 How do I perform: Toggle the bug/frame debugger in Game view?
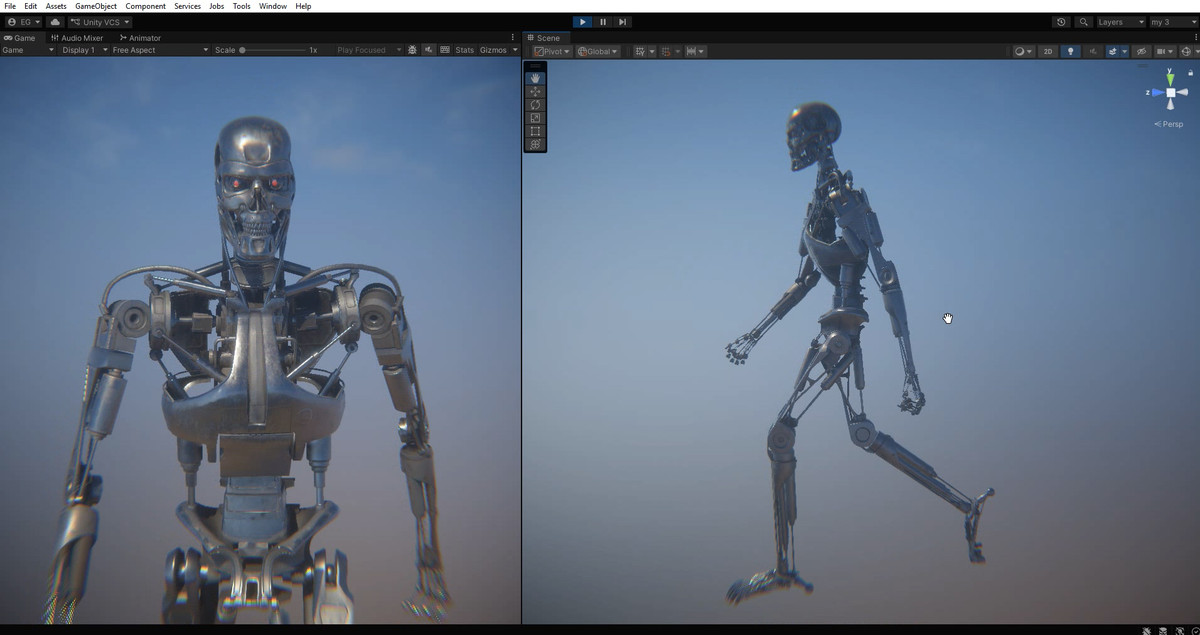[412, 50]
